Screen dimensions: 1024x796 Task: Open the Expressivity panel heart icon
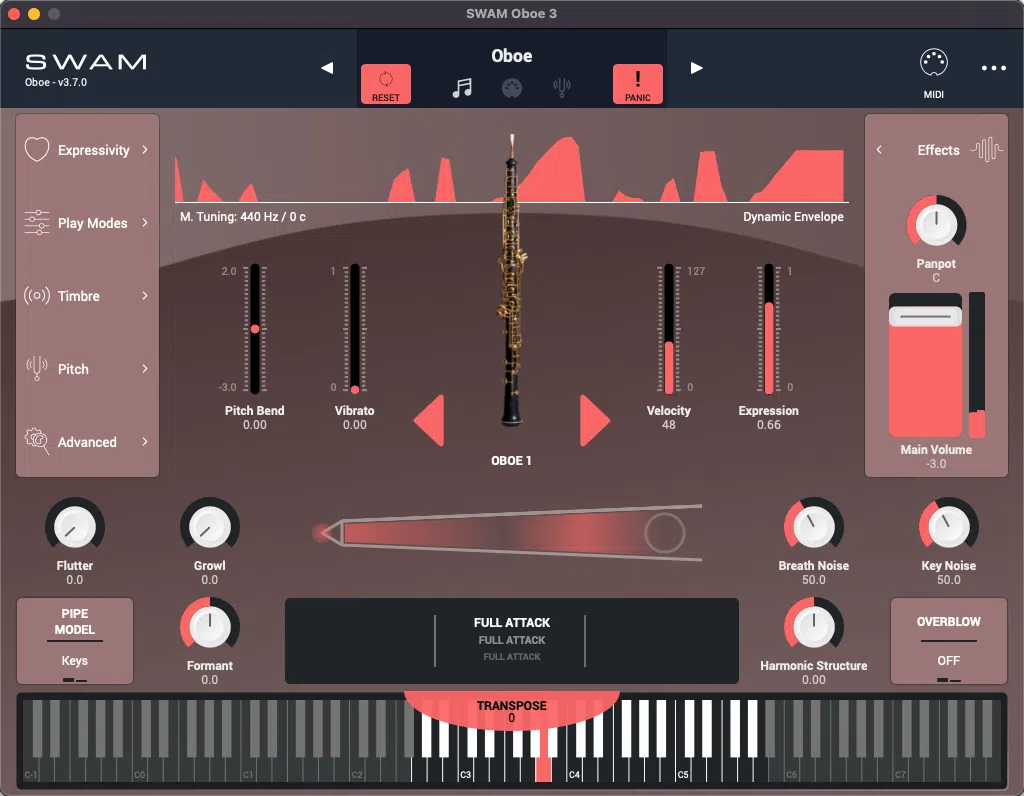[x=37, y=149]
